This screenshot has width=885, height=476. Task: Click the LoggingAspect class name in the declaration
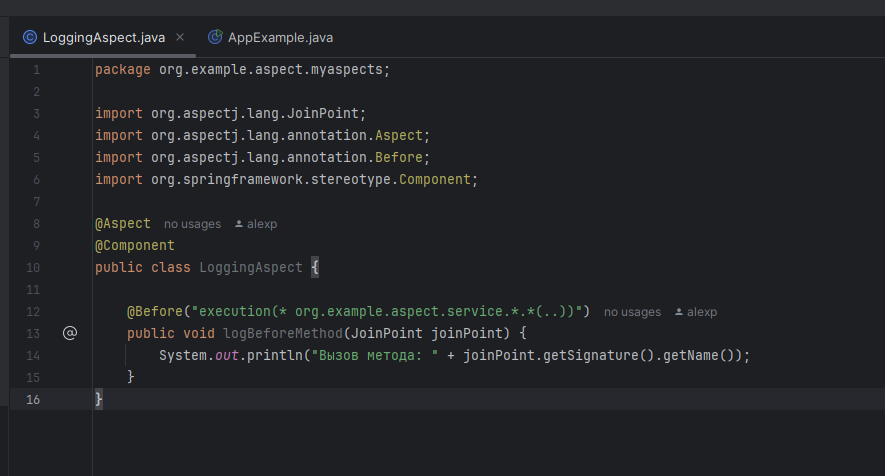pyautogui.click(x=251, y=268)
